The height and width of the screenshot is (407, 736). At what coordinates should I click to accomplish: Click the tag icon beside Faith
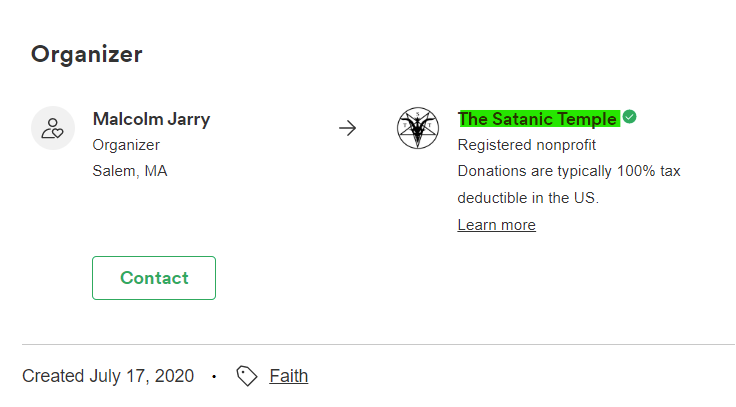point(246,376)
